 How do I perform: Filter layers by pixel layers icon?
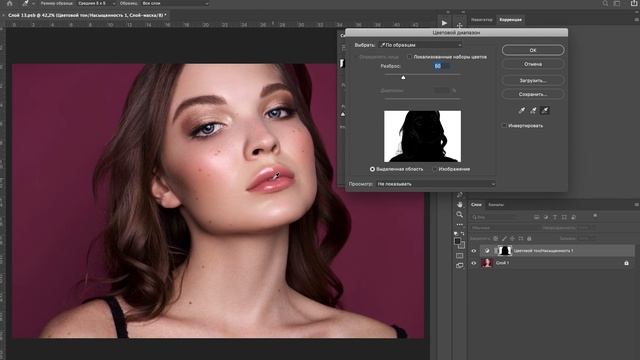[536, 218]
